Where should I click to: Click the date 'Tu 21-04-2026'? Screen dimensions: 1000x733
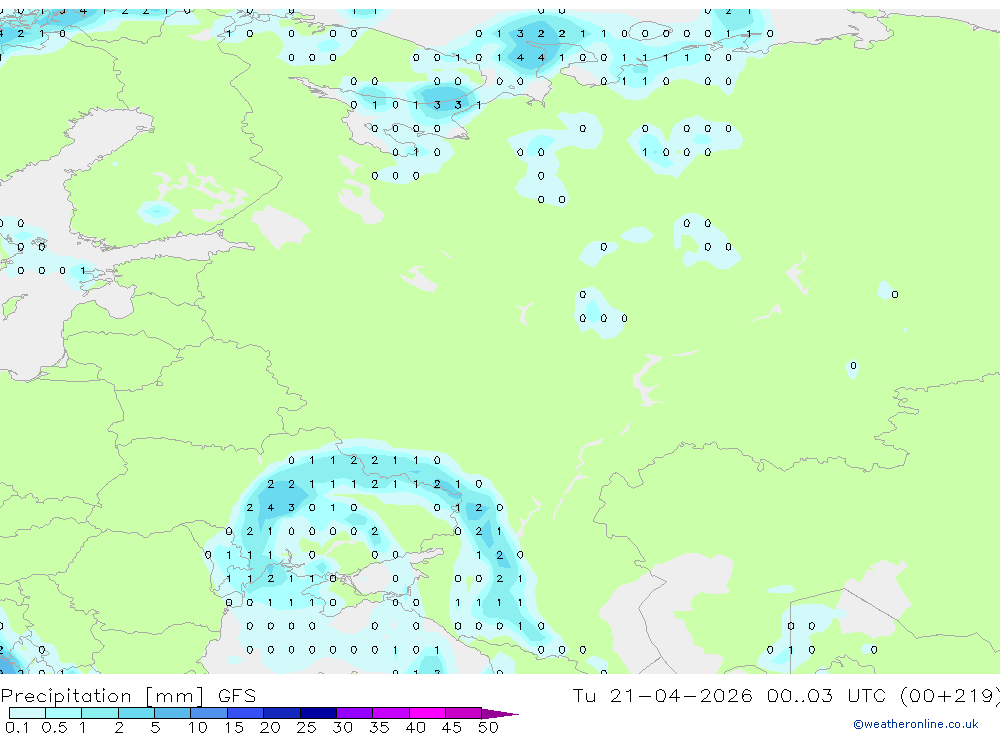[662, 695]
